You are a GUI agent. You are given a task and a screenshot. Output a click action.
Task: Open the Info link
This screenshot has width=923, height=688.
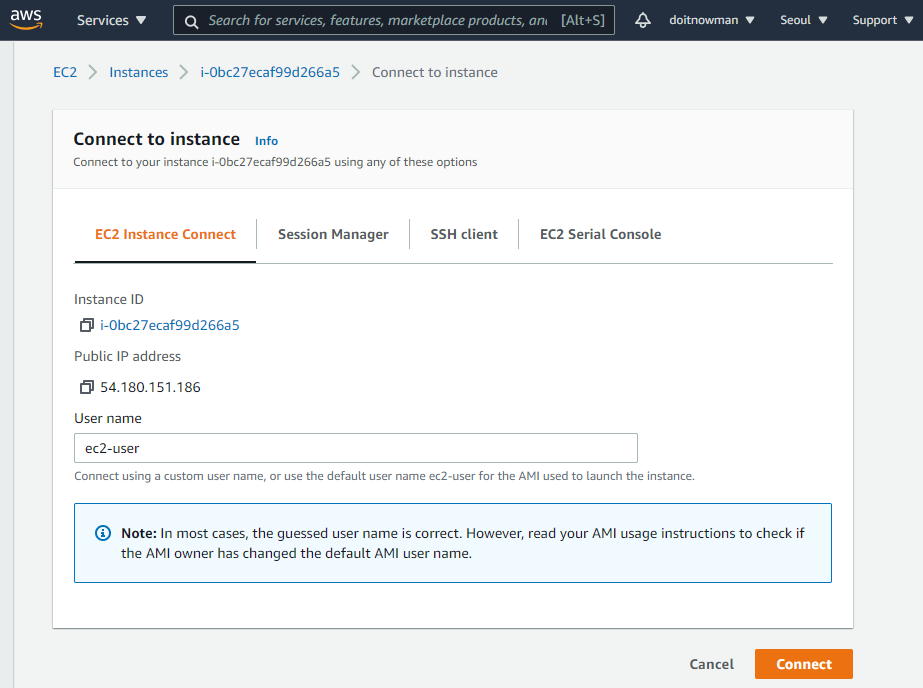pyautogui.click(x=266, y=141)
